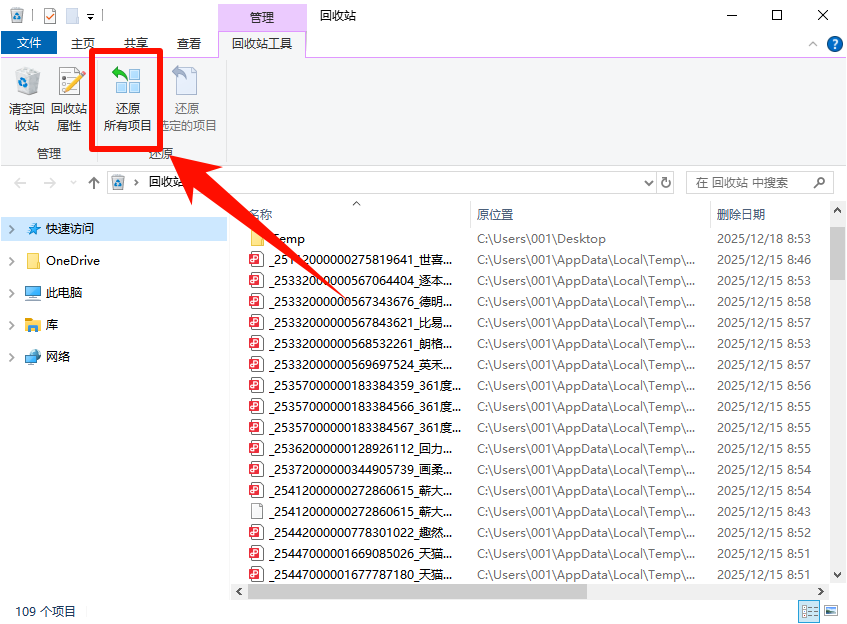Click the search magnifier icon in the search box
This screenshot has height=624, width=847.
(x=819, y=182)
